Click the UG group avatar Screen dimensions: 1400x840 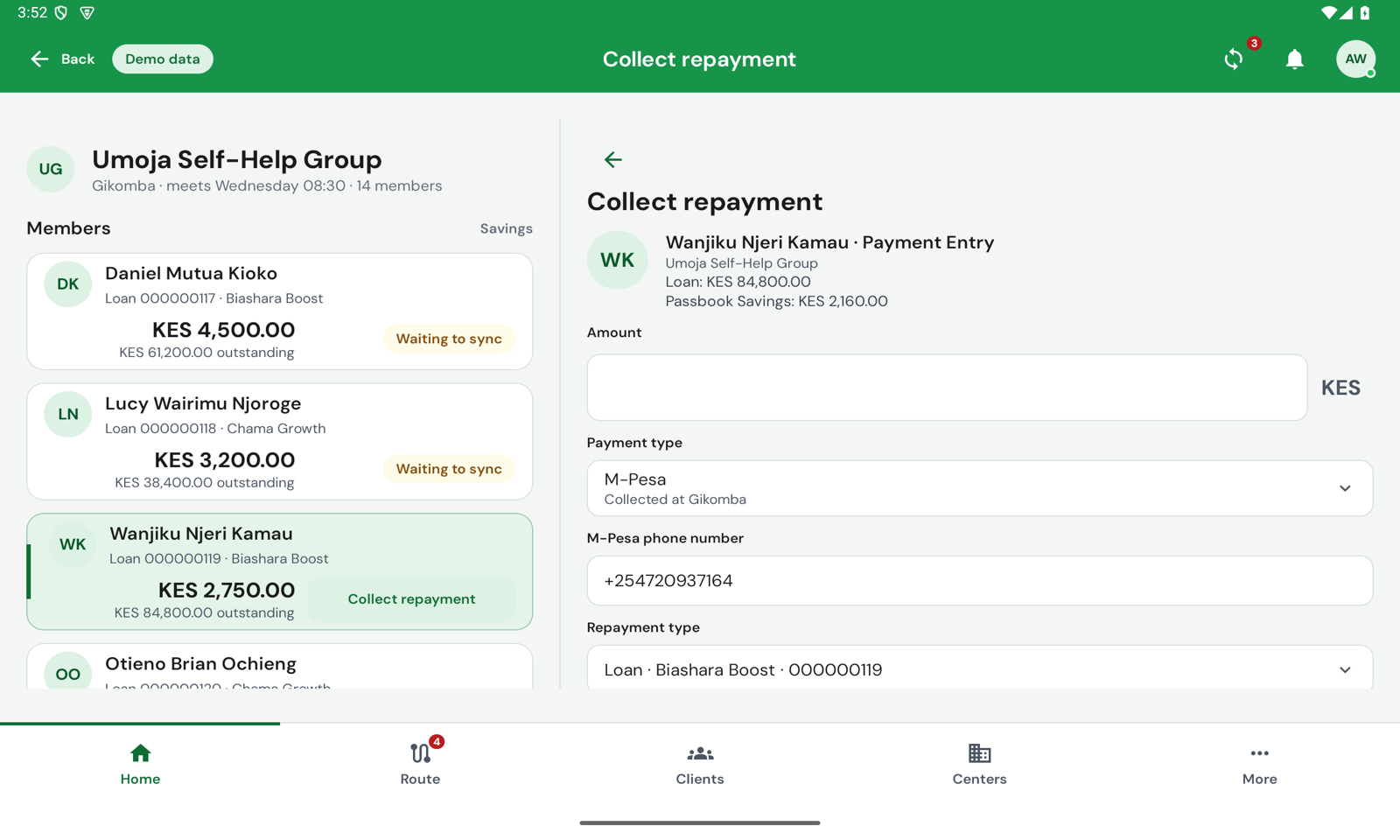click(x=50, y=169)
